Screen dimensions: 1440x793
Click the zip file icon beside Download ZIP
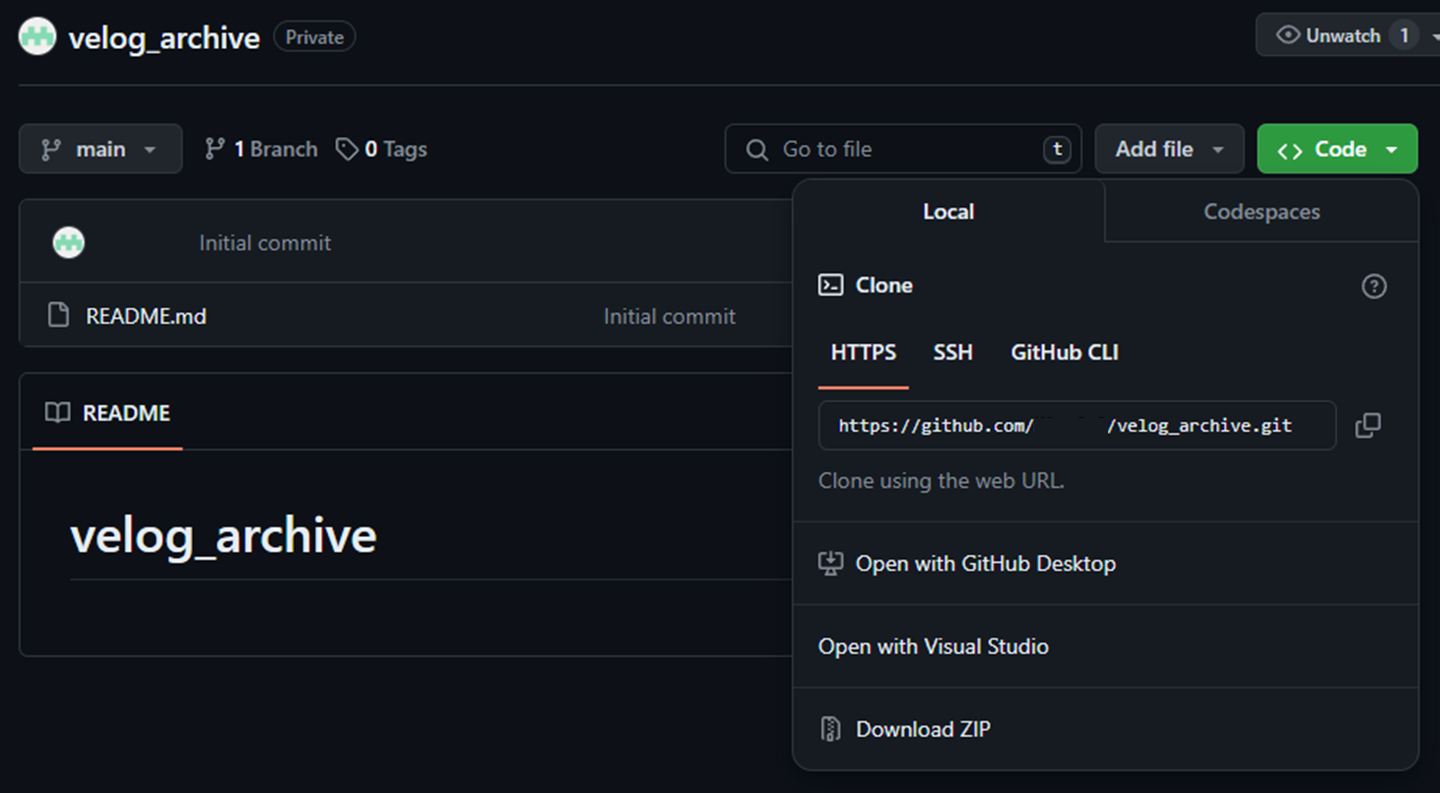[830, 729]
